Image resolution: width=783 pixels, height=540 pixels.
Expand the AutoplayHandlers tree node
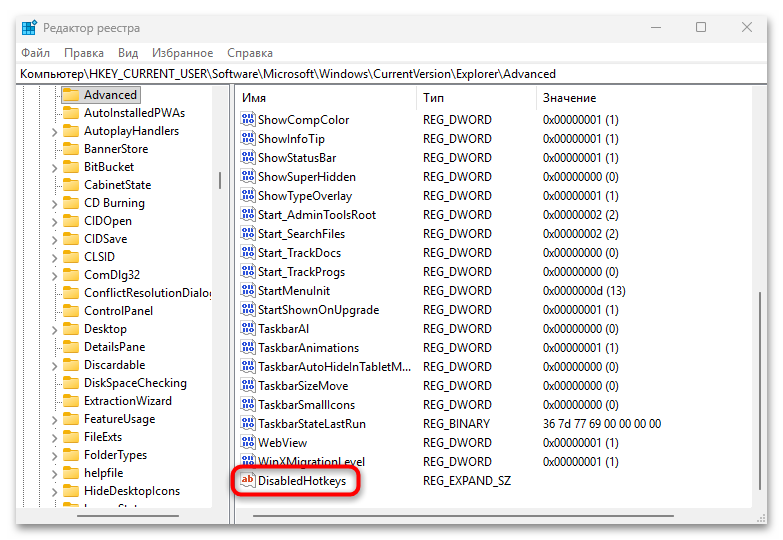click(x=54, y=132)
